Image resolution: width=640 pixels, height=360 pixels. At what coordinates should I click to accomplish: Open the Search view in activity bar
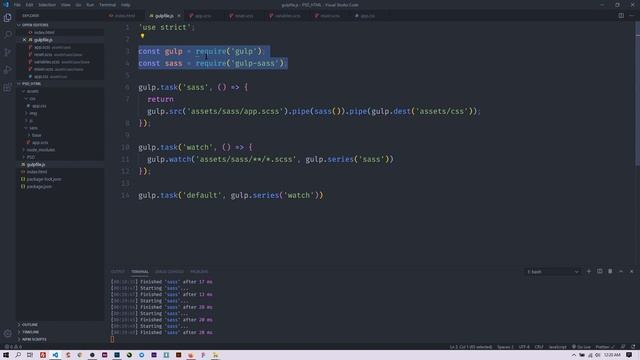coord(7,35)
